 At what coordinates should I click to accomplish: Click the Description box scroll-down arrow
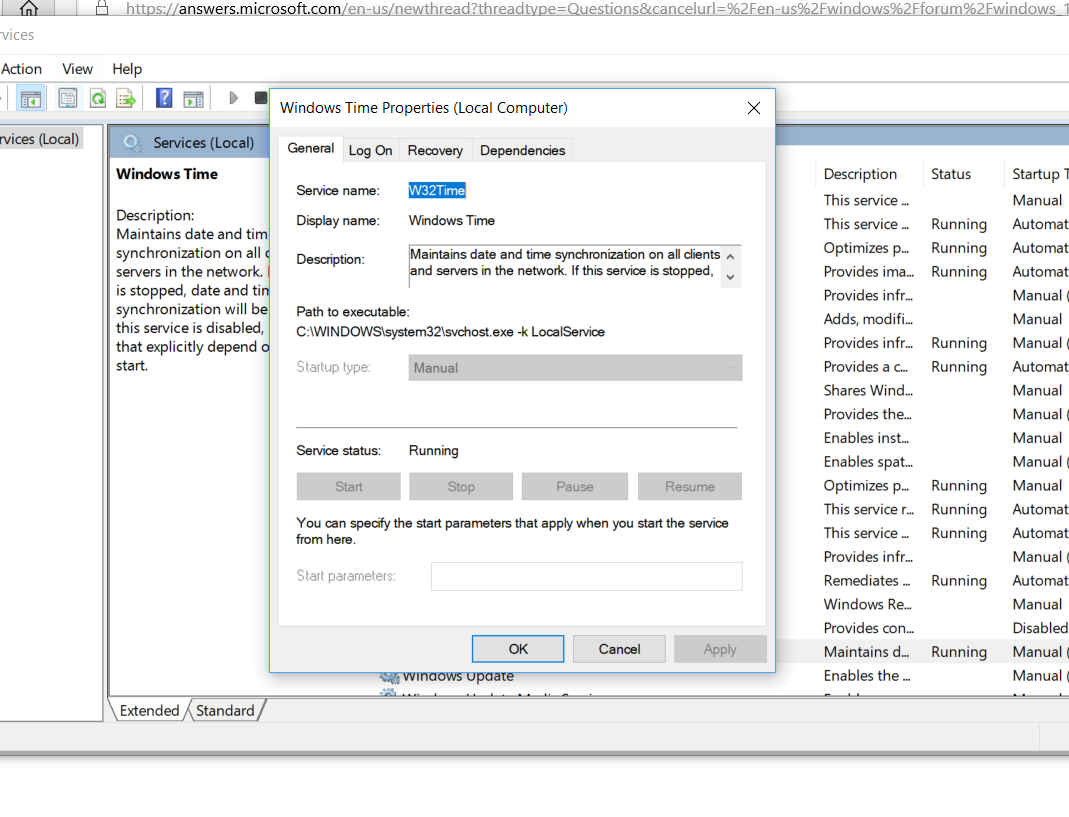(730, 277)
